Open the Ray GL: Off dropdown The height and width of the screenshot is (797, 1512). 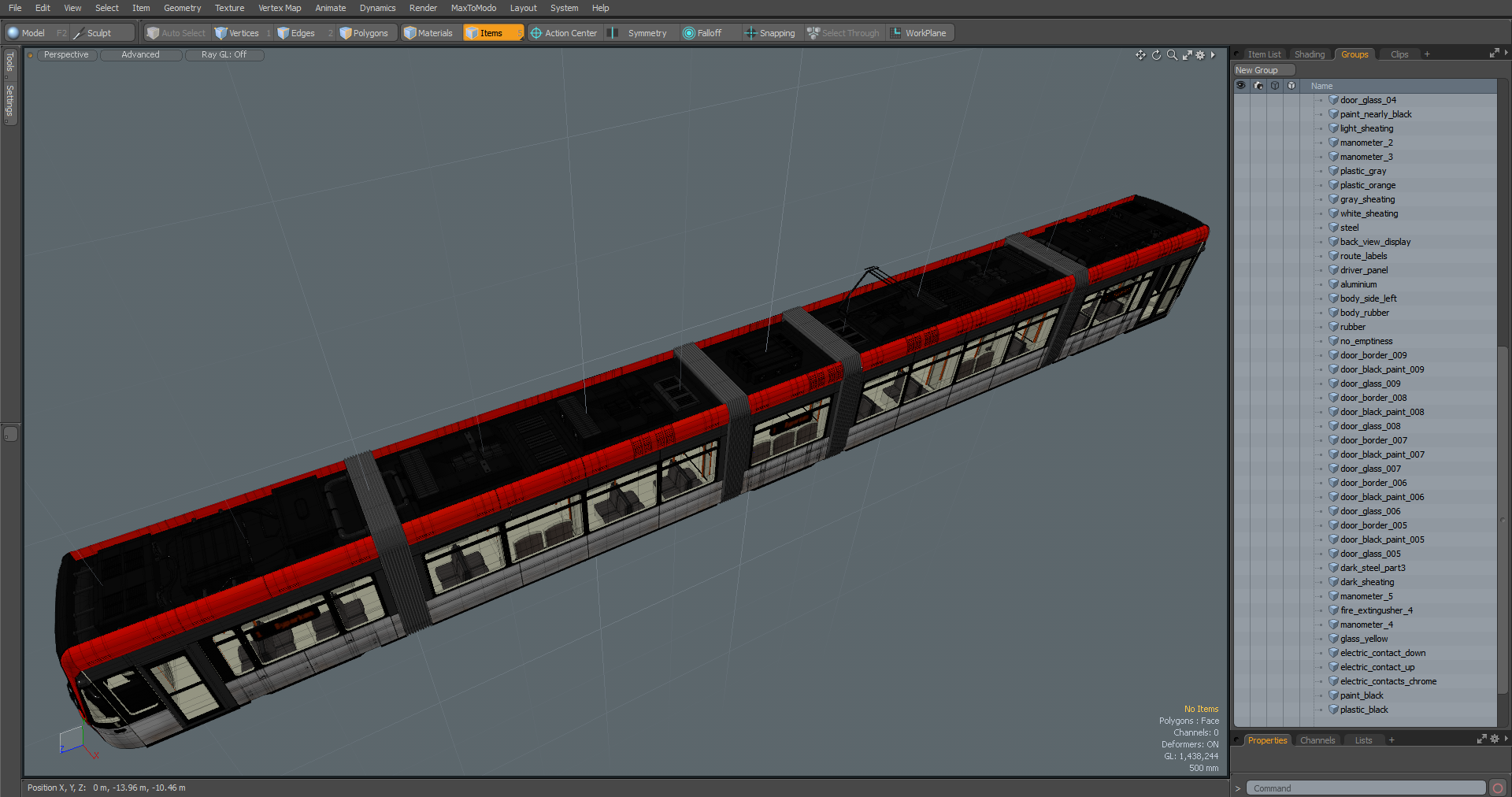(x=224, y=55)
